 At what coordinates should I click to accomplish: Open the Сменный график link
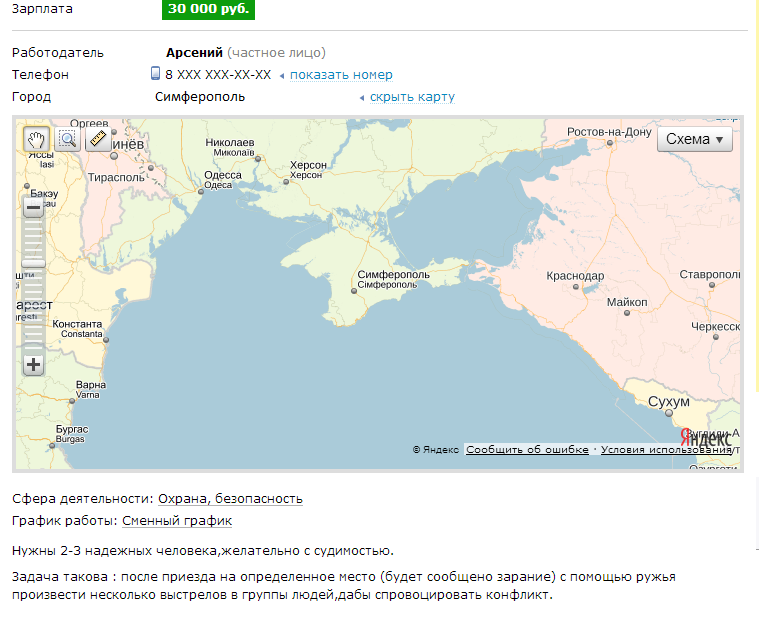click(x=177, y=521)
